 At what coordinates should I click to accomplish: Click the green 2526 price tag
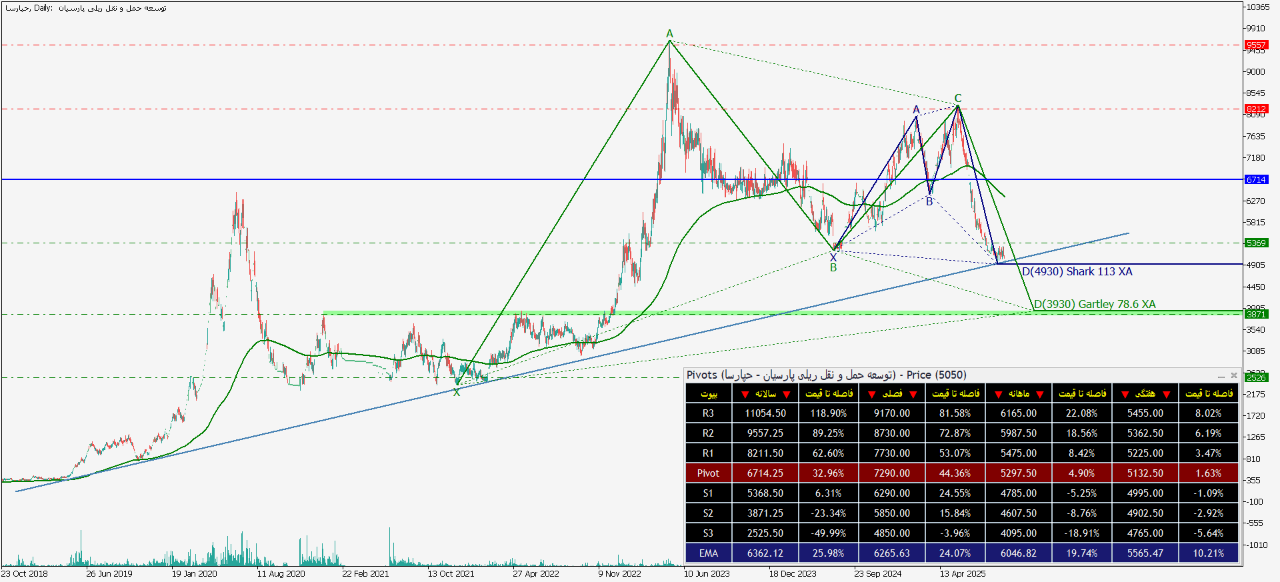(1256, 377)
